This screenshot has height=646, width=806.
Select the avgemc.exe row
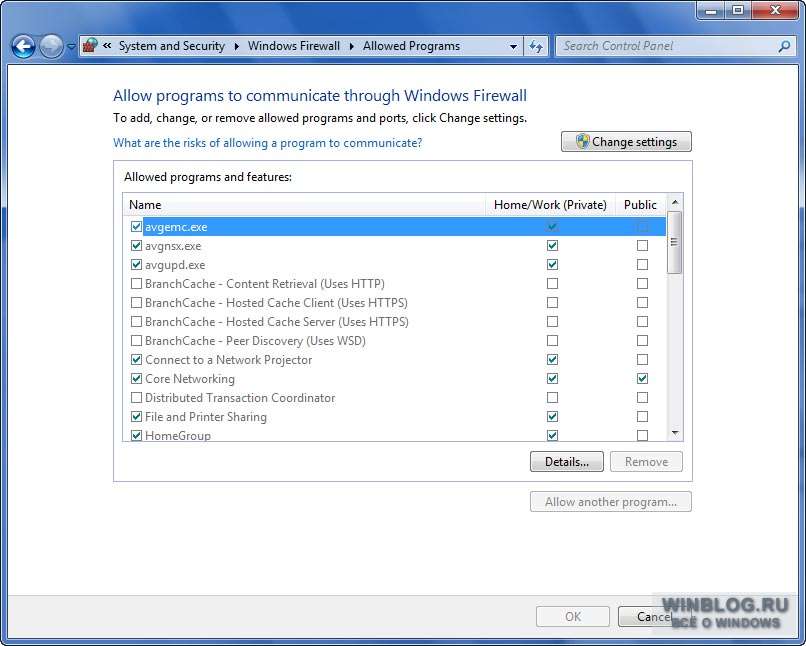pyautogui.click(x=394, y=227)
